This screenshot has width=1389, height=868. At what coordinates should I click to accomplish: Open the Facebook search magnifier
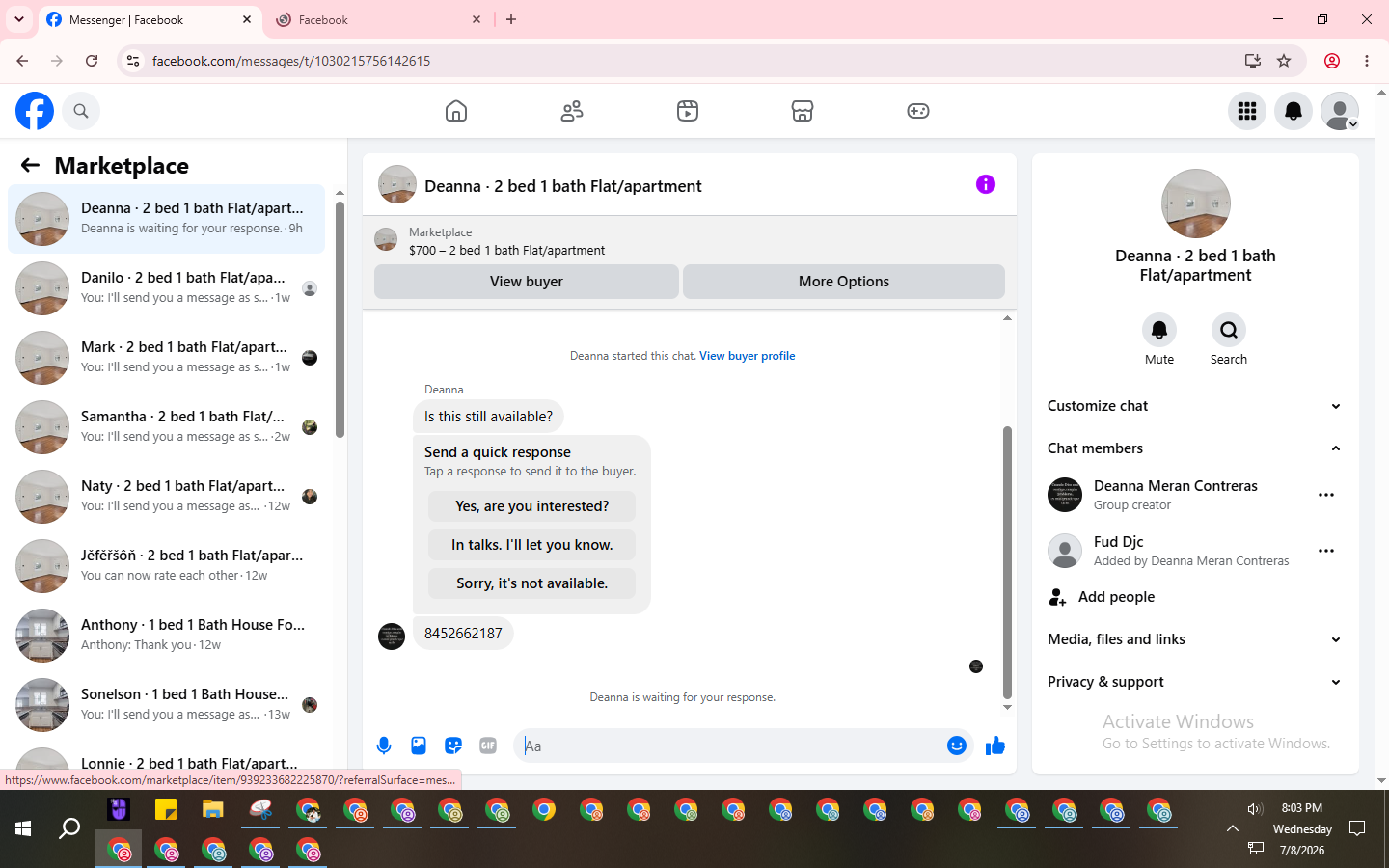tap(81, 111)
